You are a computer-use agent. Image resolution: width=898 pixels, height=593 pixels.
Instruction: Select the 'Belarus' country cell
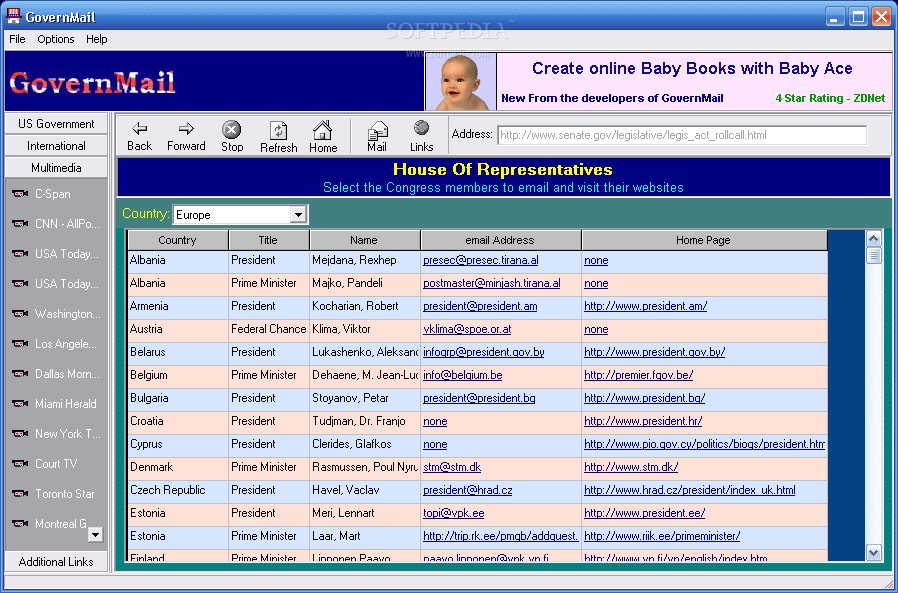pyautogui.click(x=178, y=352)
